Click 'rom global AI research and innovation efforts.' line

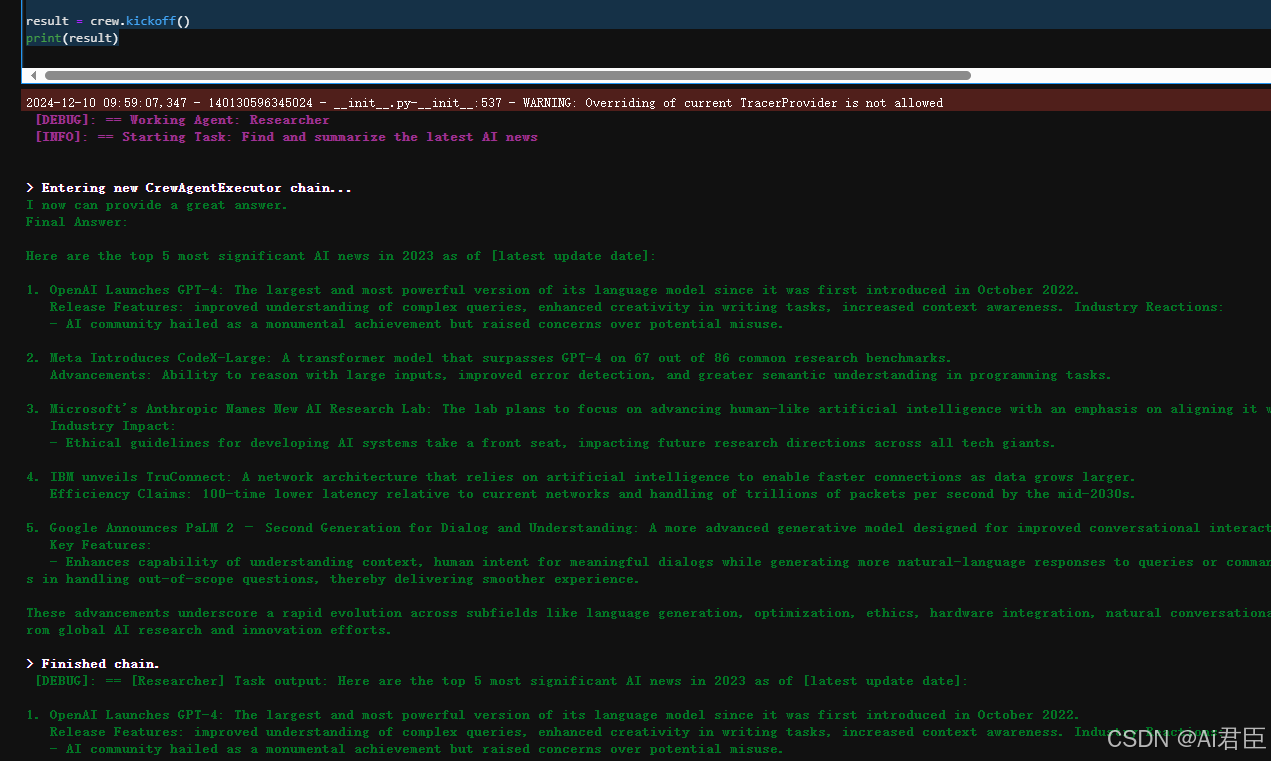(209, 630)
